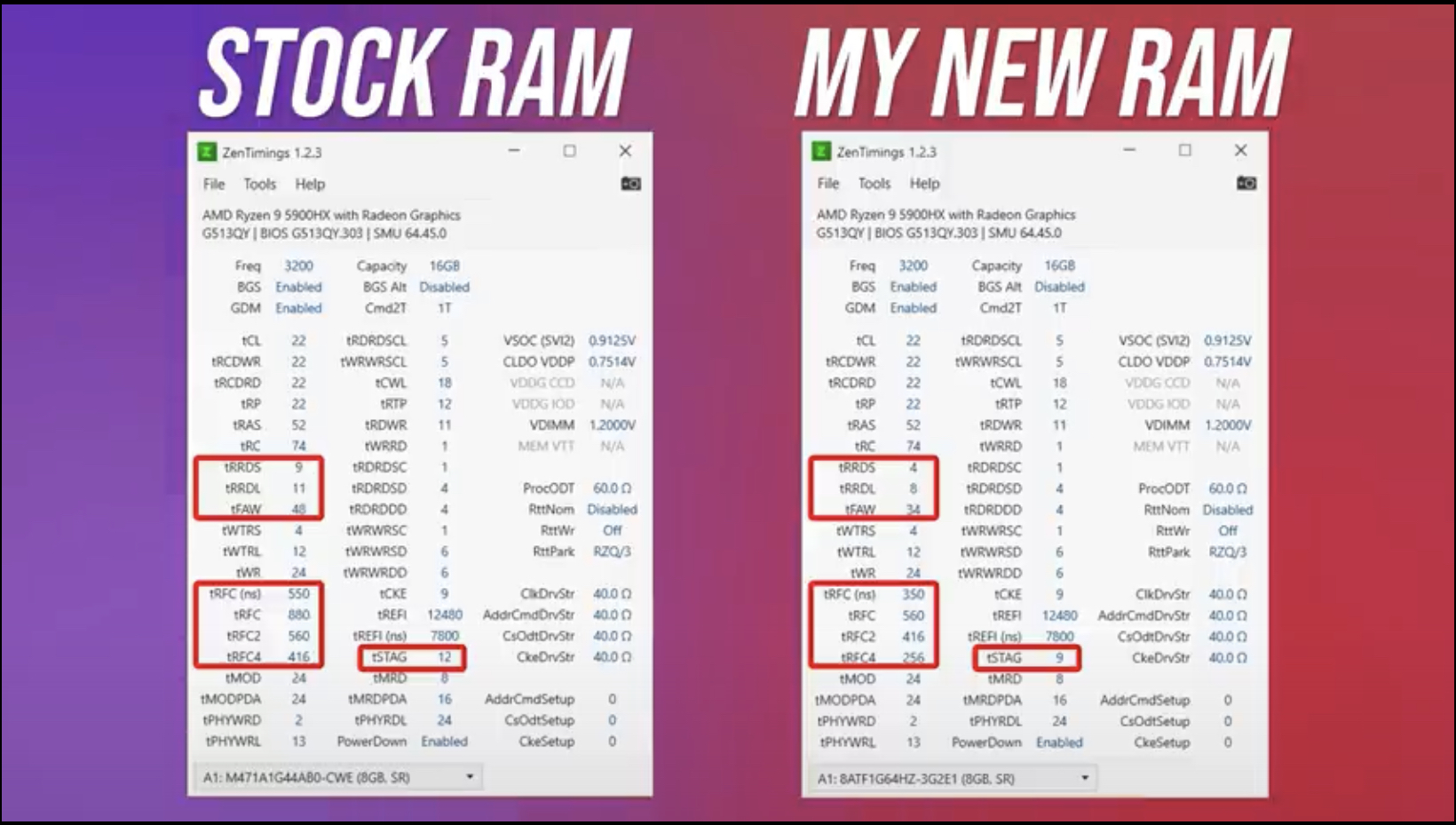1456x825 pixels.
Task: Click VDIMM value 1.2000V in Stock RAM window
Action: tap(612, 424)
